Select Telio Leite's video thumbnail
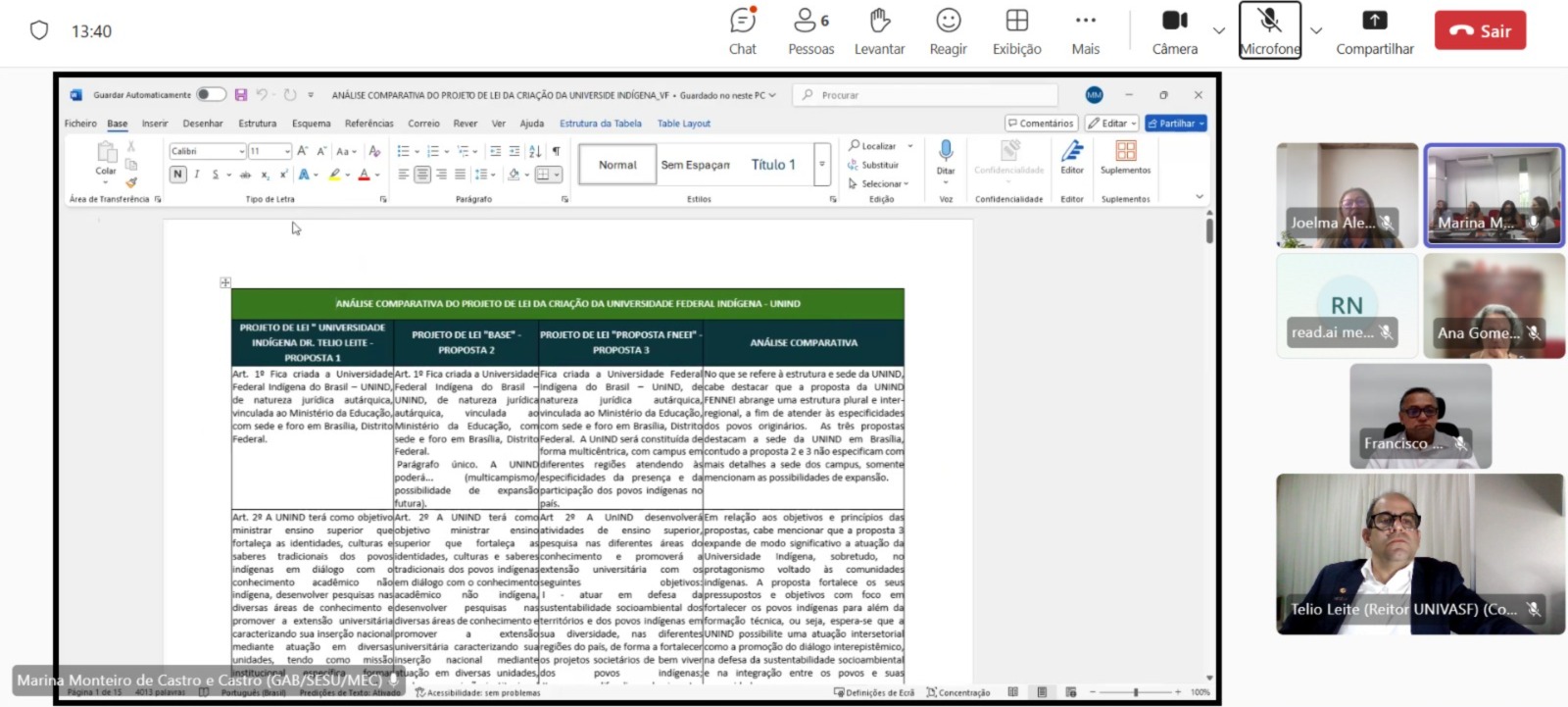 (1419, 554)
